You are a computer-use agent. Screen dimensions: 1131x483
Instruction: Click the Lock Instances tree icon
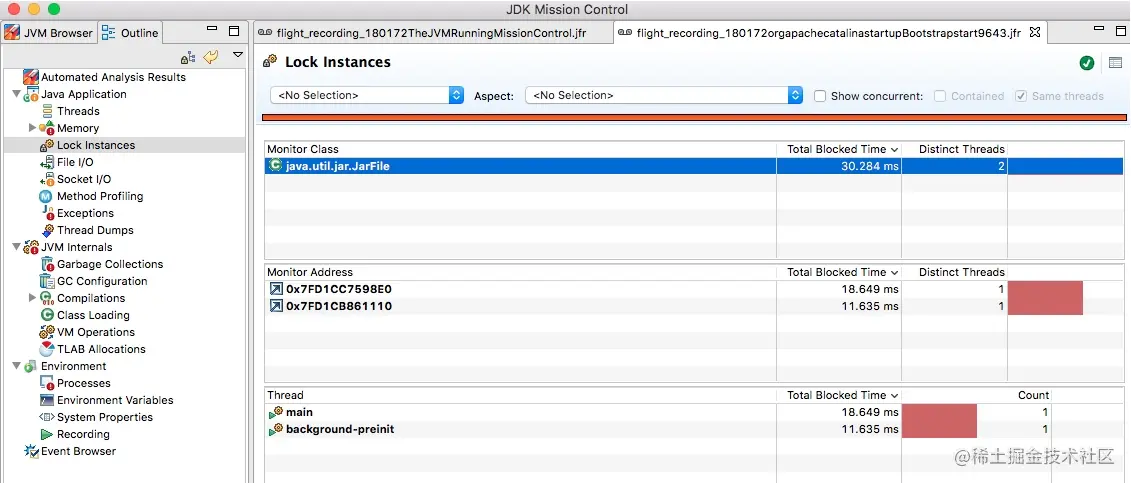point(47,145)
